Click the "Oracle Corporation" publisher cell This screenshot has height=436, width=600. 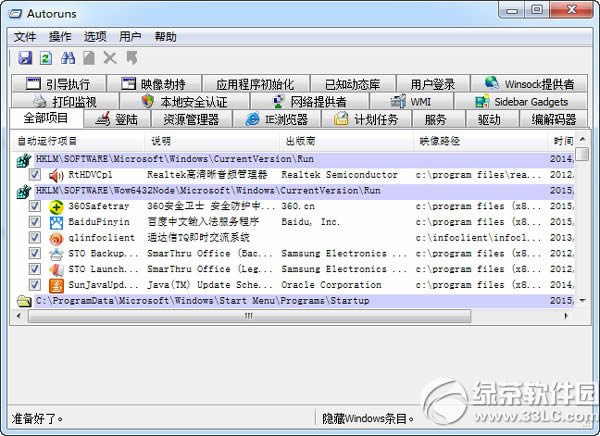[x=331, y=285]
